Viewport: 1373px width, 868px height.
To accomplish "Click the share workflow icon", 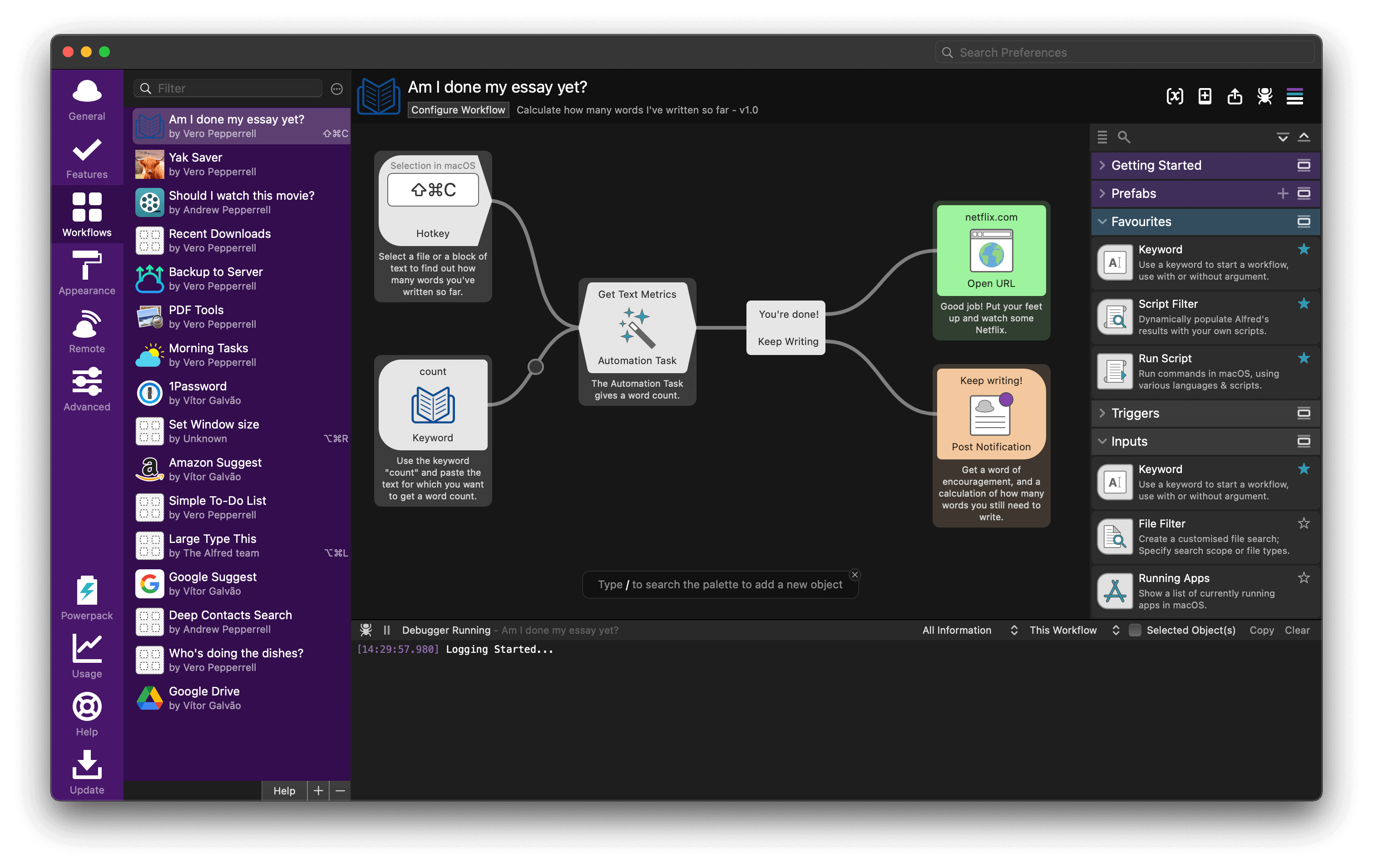I will [x=1235, y=97].
